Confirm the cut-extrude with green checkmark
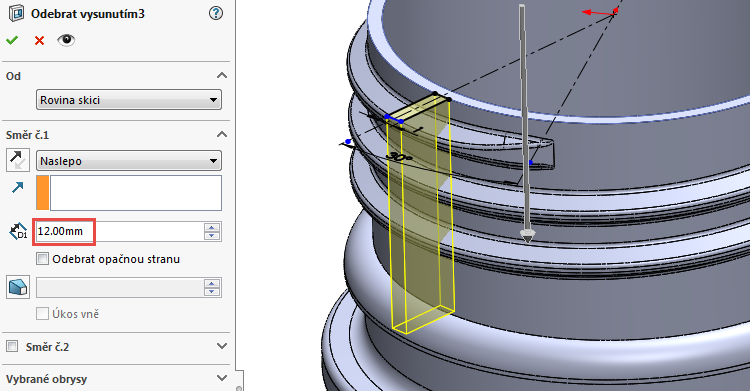 pyautogui.click(x=12, y=41)
